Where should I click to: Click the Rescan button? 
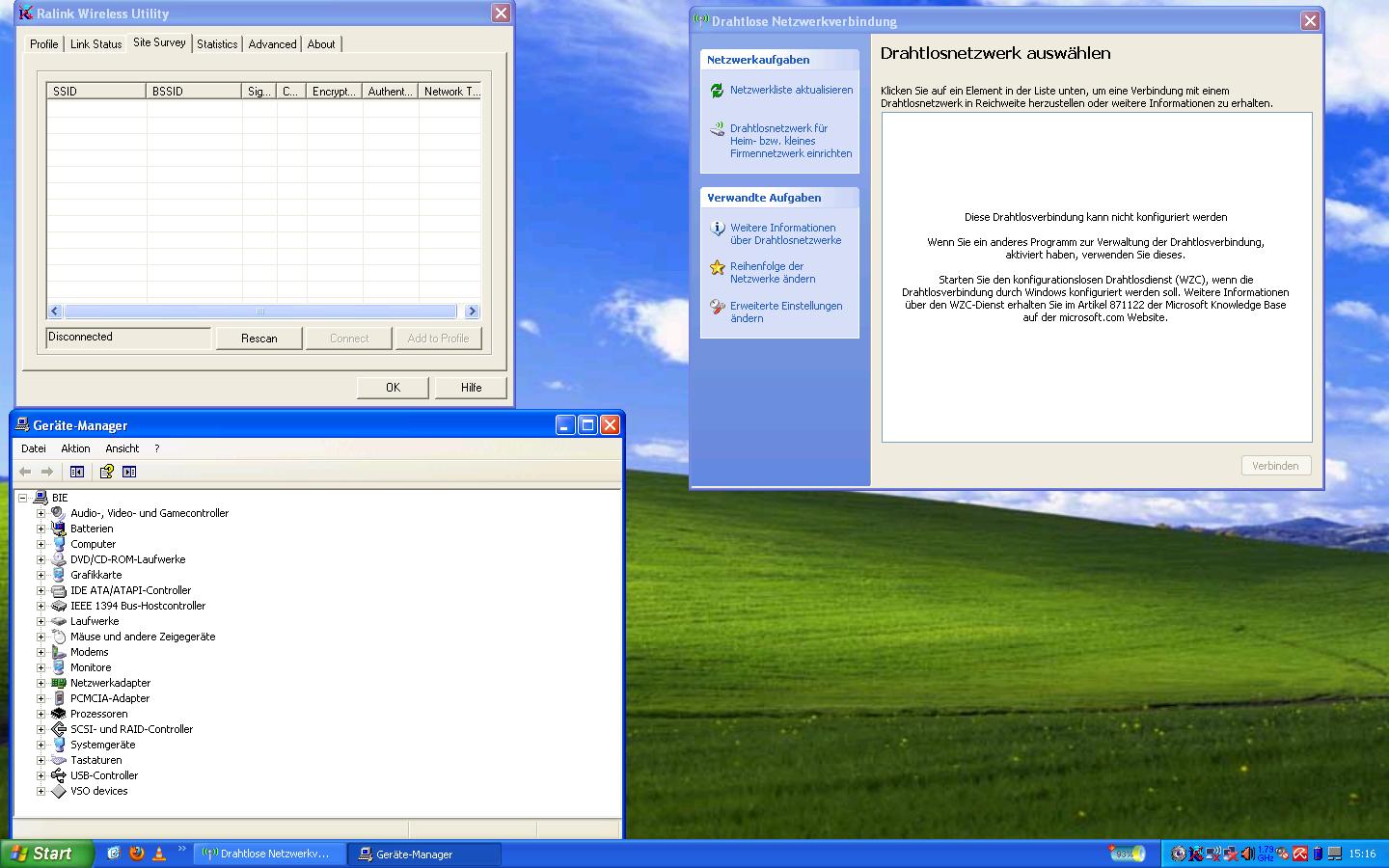[x=259, y=339]
